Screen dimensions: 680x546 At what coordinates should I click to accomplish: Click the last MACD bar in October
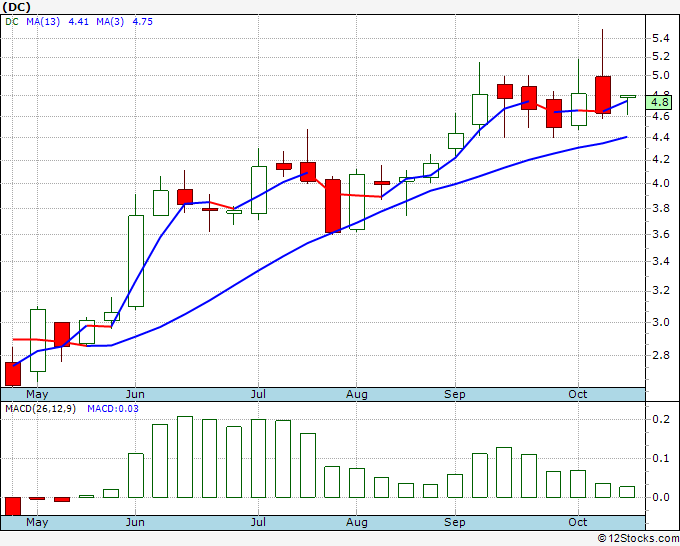627,492
